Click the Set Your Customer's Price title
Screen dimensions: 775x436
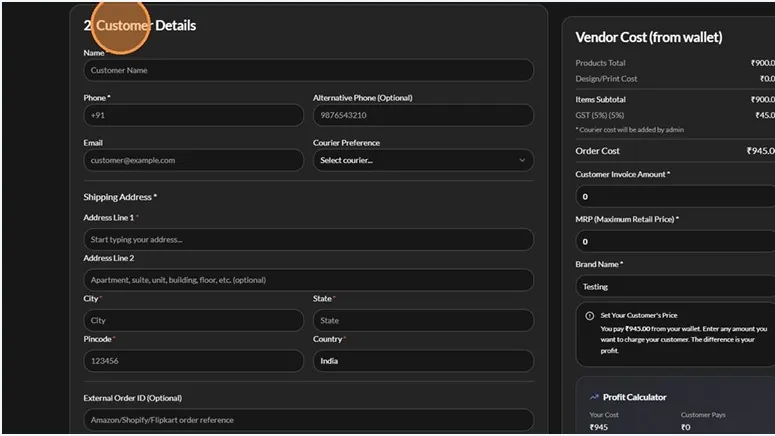tap(639, 315)
